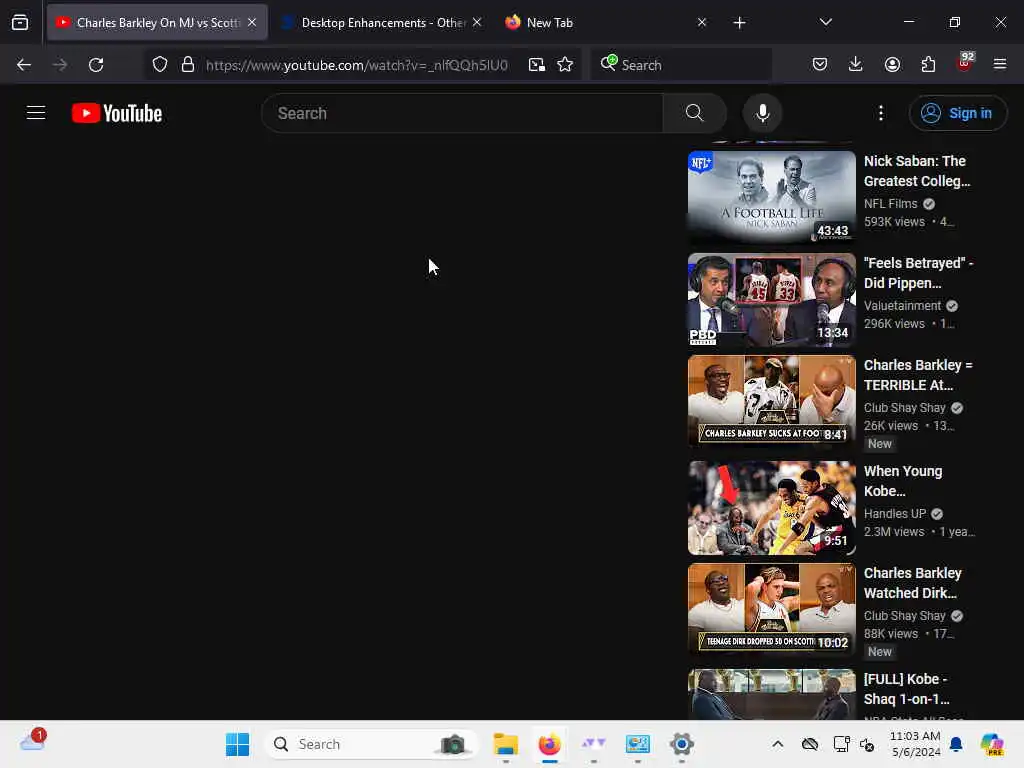
Task: Open Nick Saban A Football Life thumbnail
Action: [771, 197]
